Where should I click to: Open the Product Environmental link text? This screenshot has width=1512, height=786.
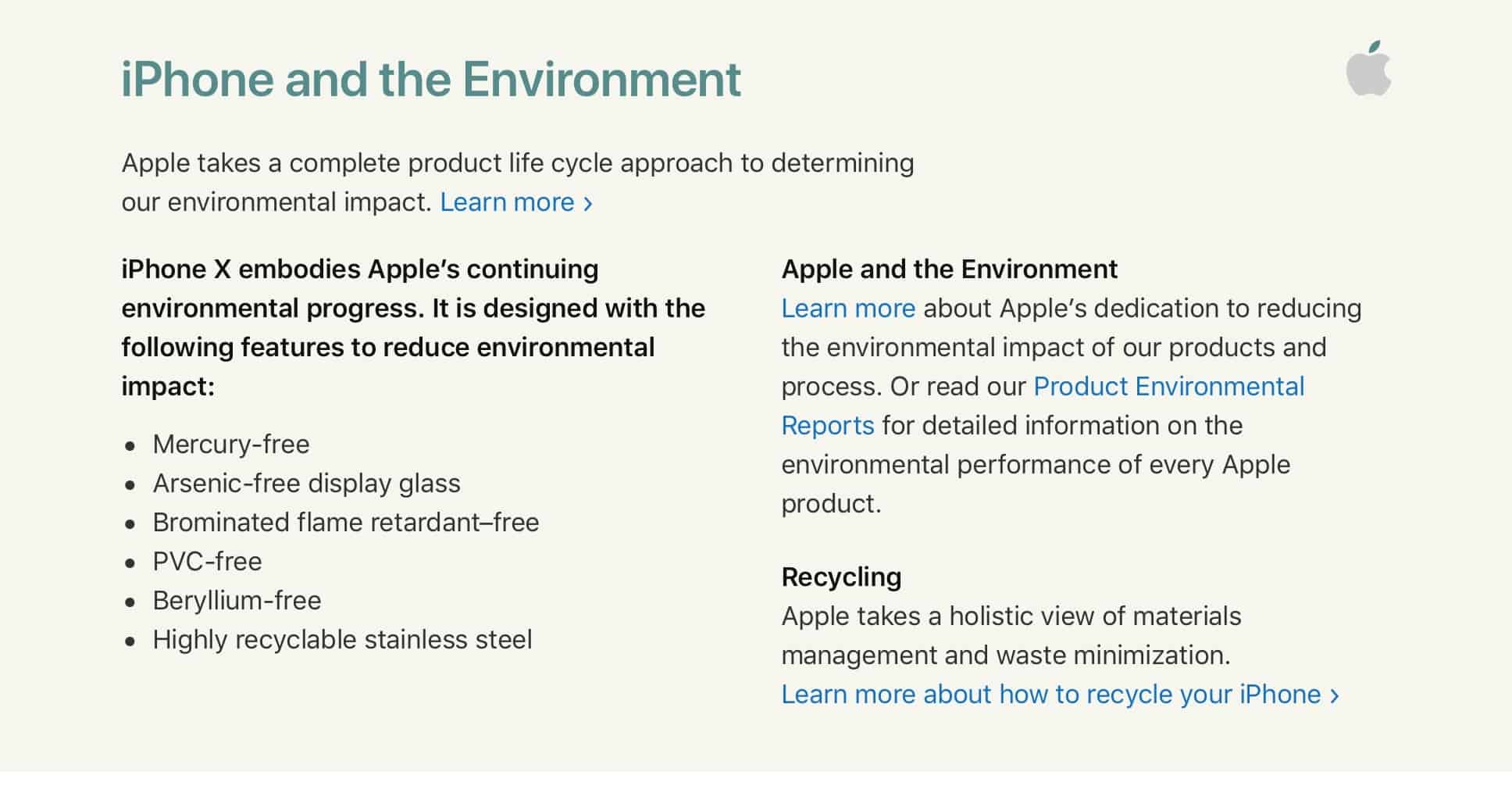[1169, 387]
